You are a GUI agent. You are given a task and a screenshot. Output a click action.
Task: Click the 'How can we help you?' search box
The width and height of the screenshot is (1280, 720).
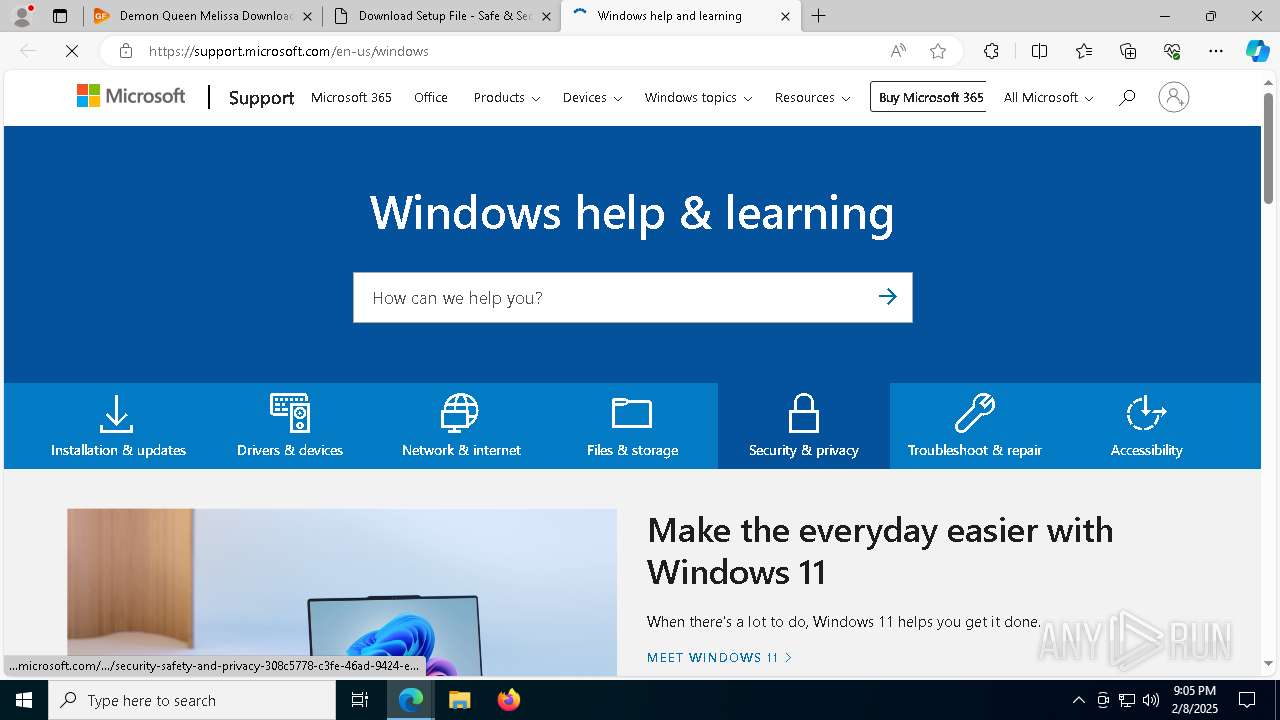click(632, 297)
